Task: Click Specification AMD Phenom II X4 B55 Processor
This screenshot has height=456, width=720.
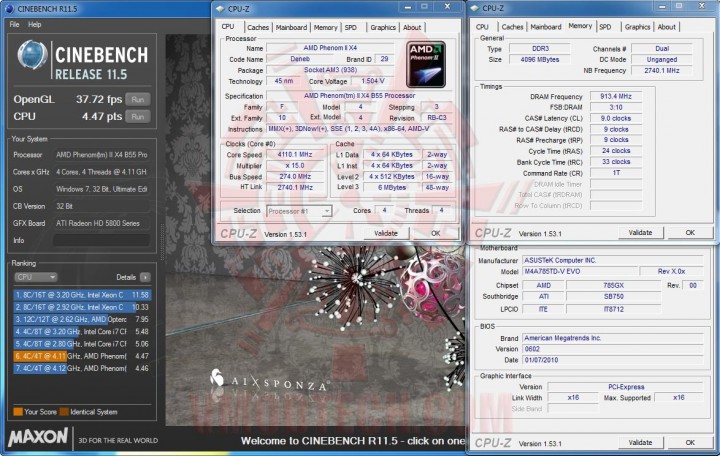Action: click(359, 96)
